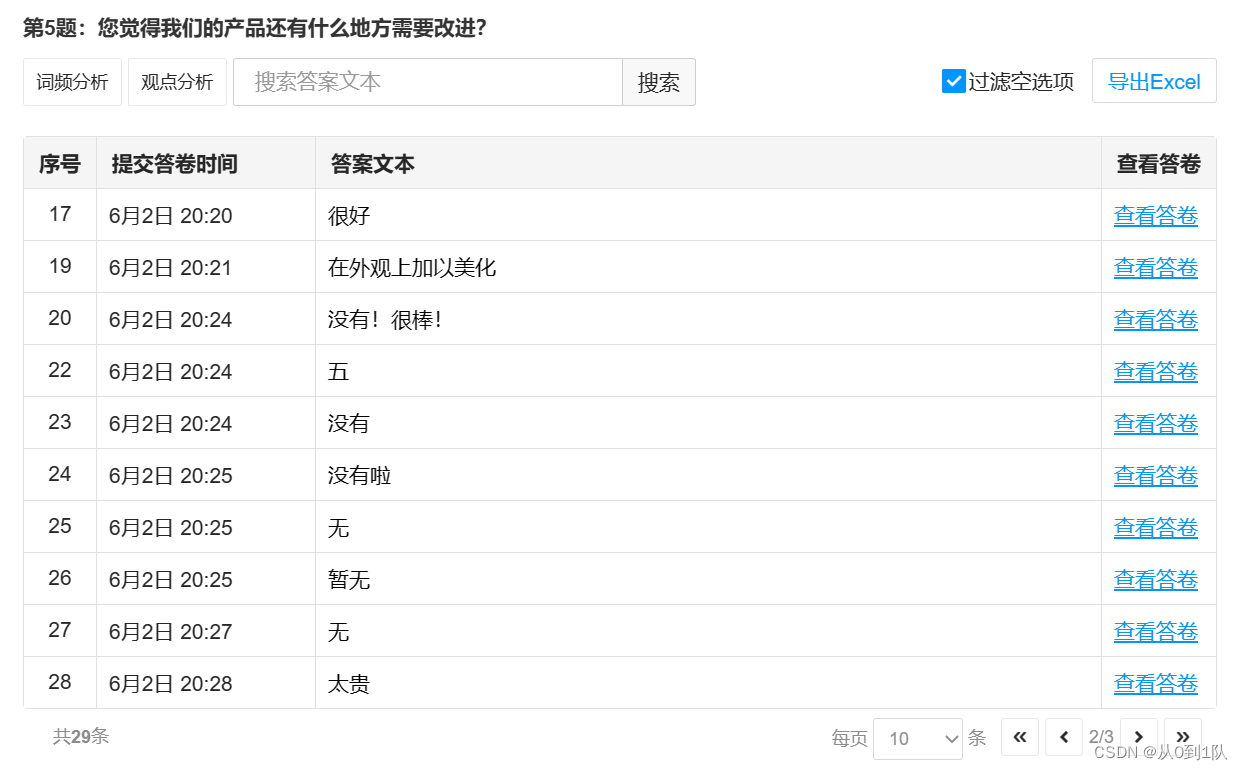
Task: Click inside the answer text search field
Action: 428,81
